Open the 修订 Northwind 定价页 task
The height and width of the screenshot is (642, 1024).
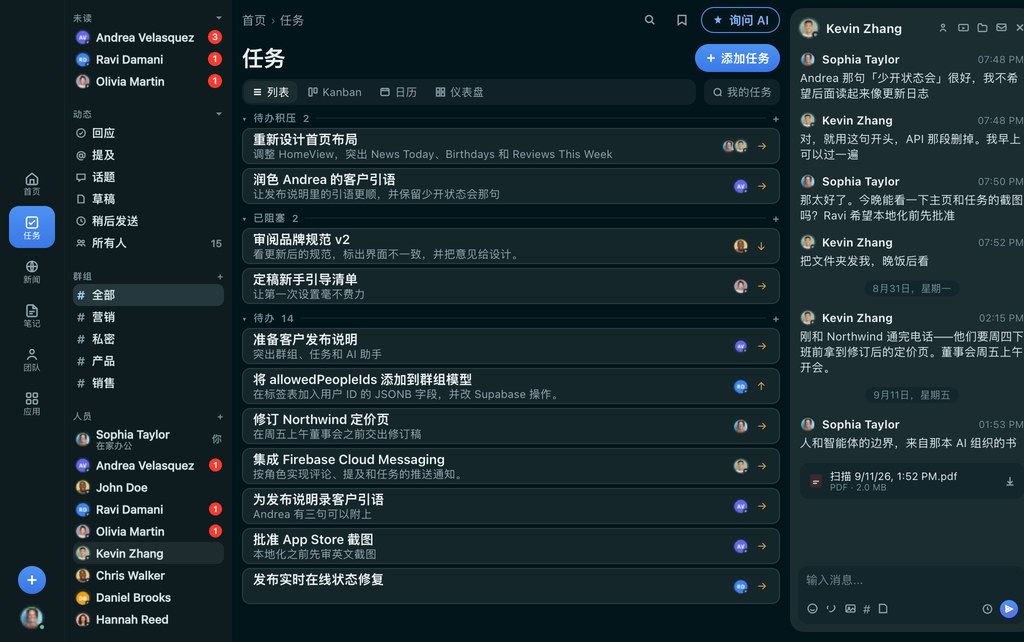[511, 426]
